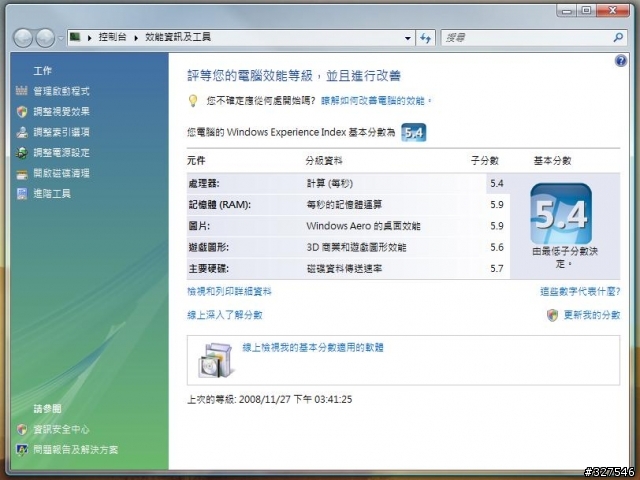Open 這些數字代表什麼? link
The image size is (640, 480).
[580, 291]
